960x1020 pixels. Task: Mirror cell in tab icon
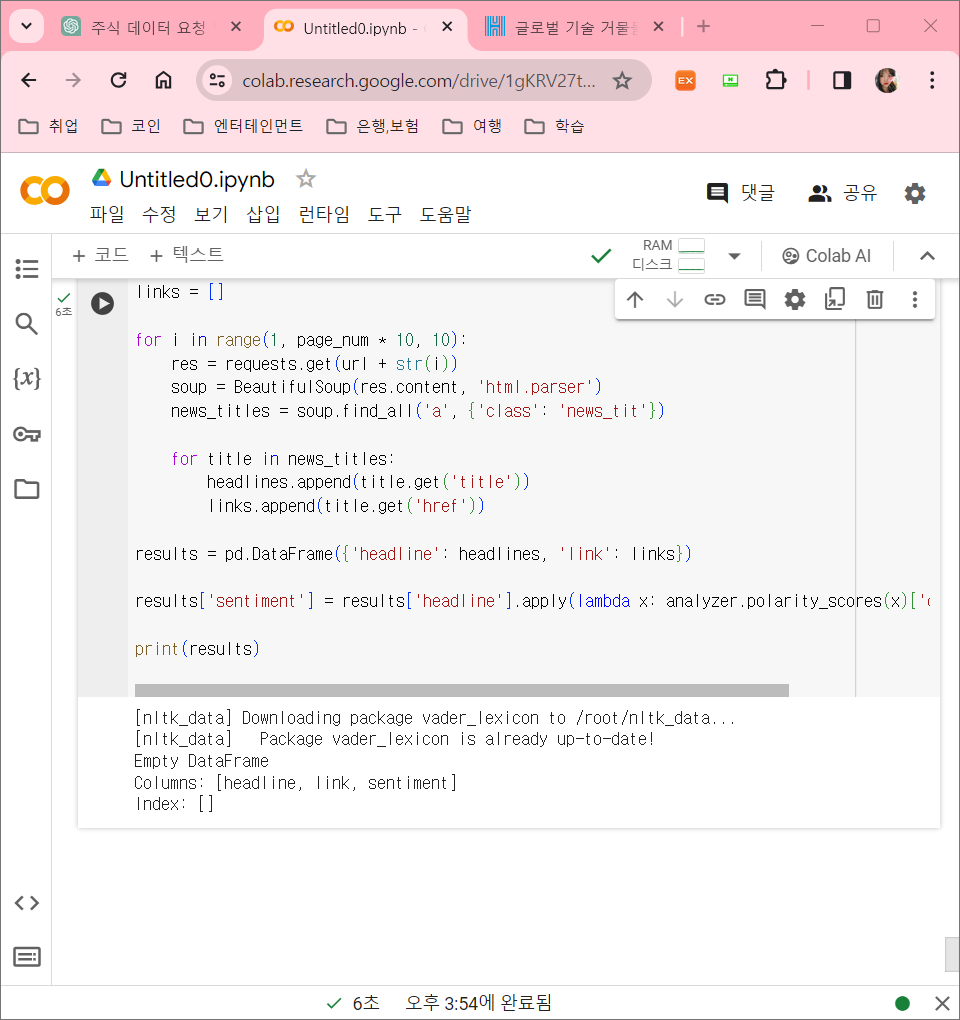pos(834,299)
